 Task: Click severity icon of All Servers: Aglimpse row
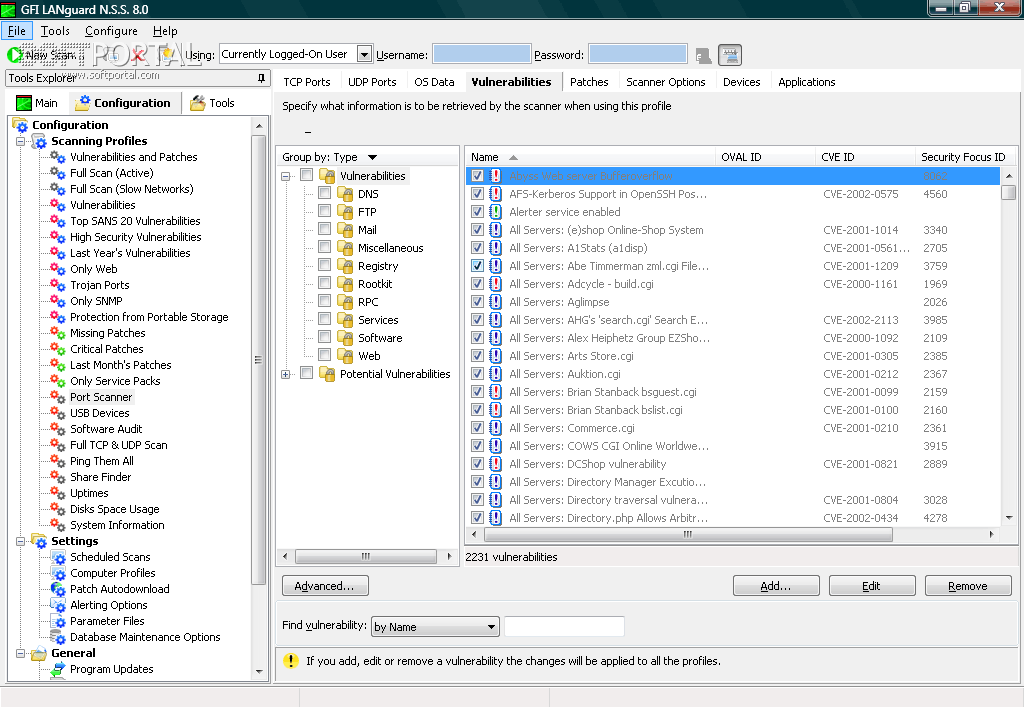point(496,302)
